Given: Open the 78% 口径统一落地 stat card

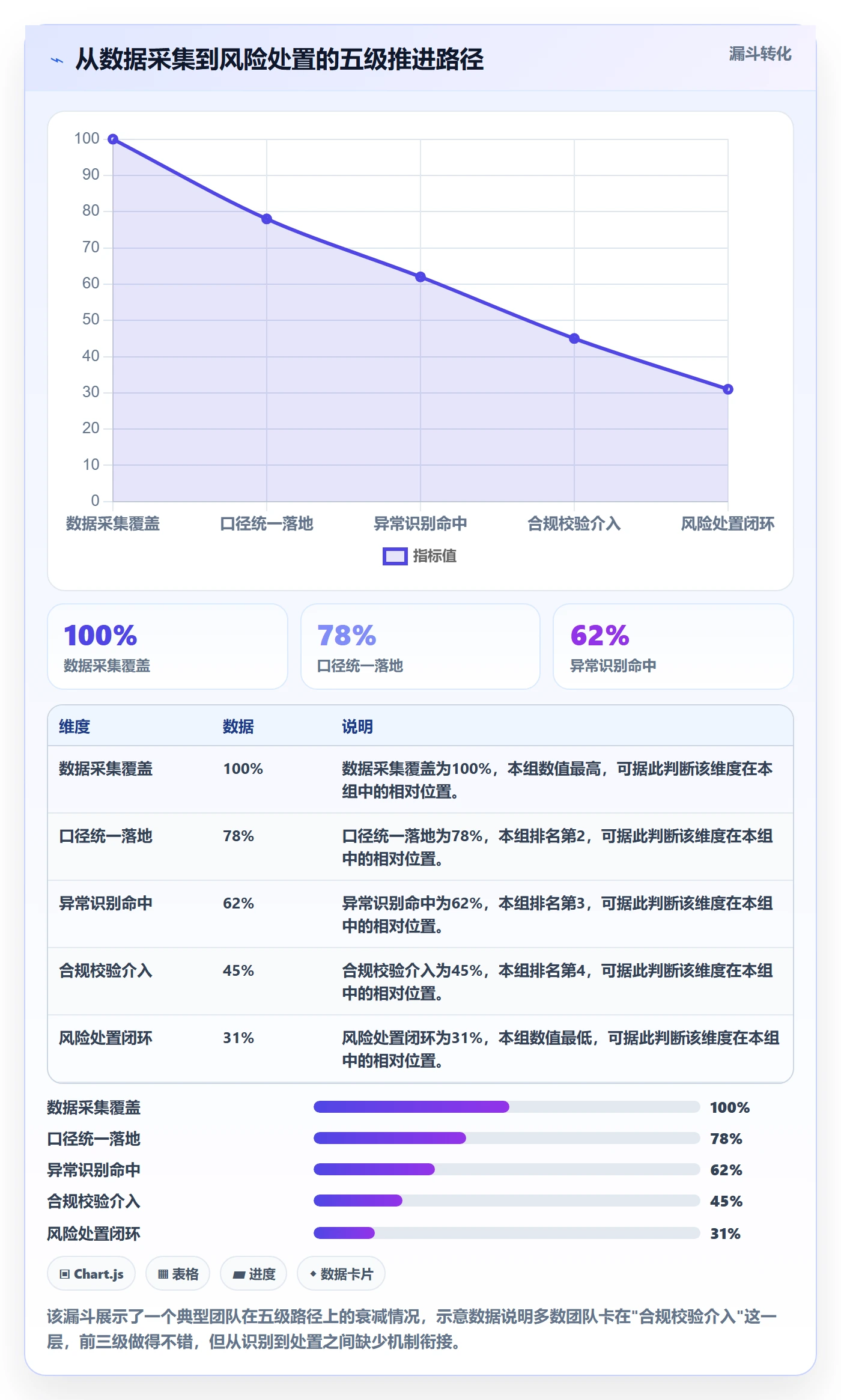Looking at the screenshot, I should (x=421, y=647).
